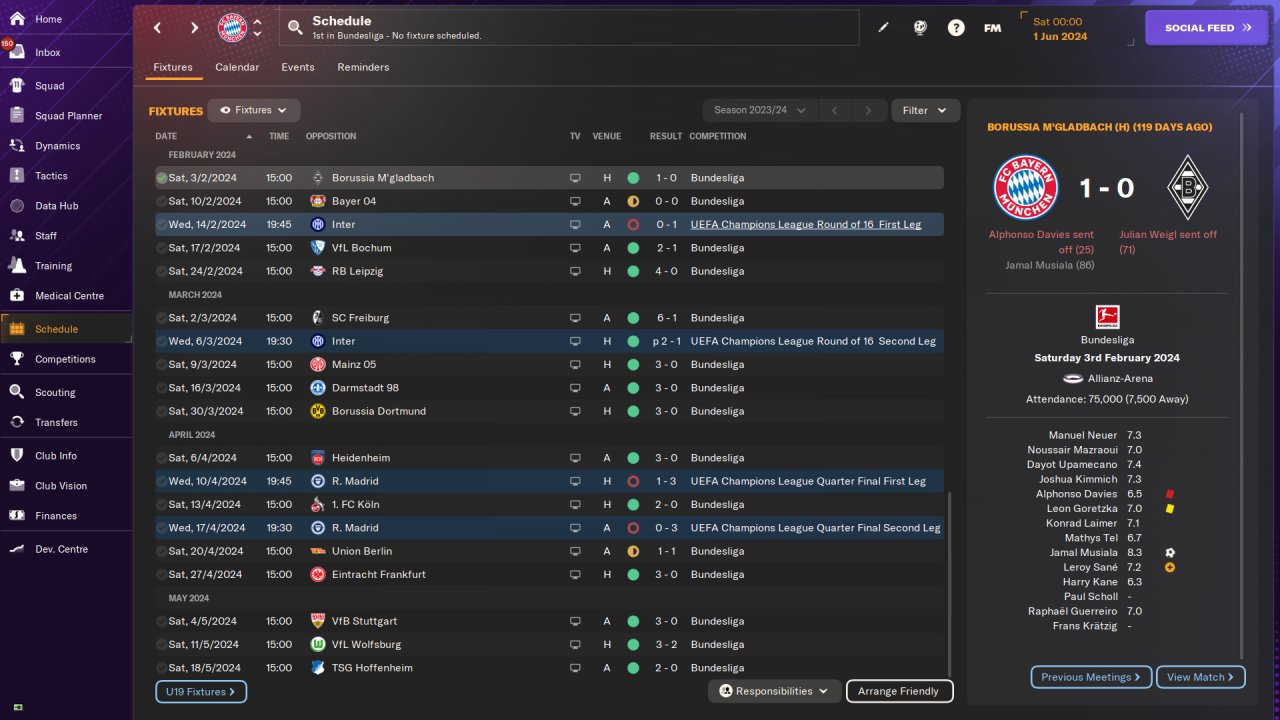Click the U19 Fixtures button
Viewport: 1280px width, 720px height.
coord(201,691)
